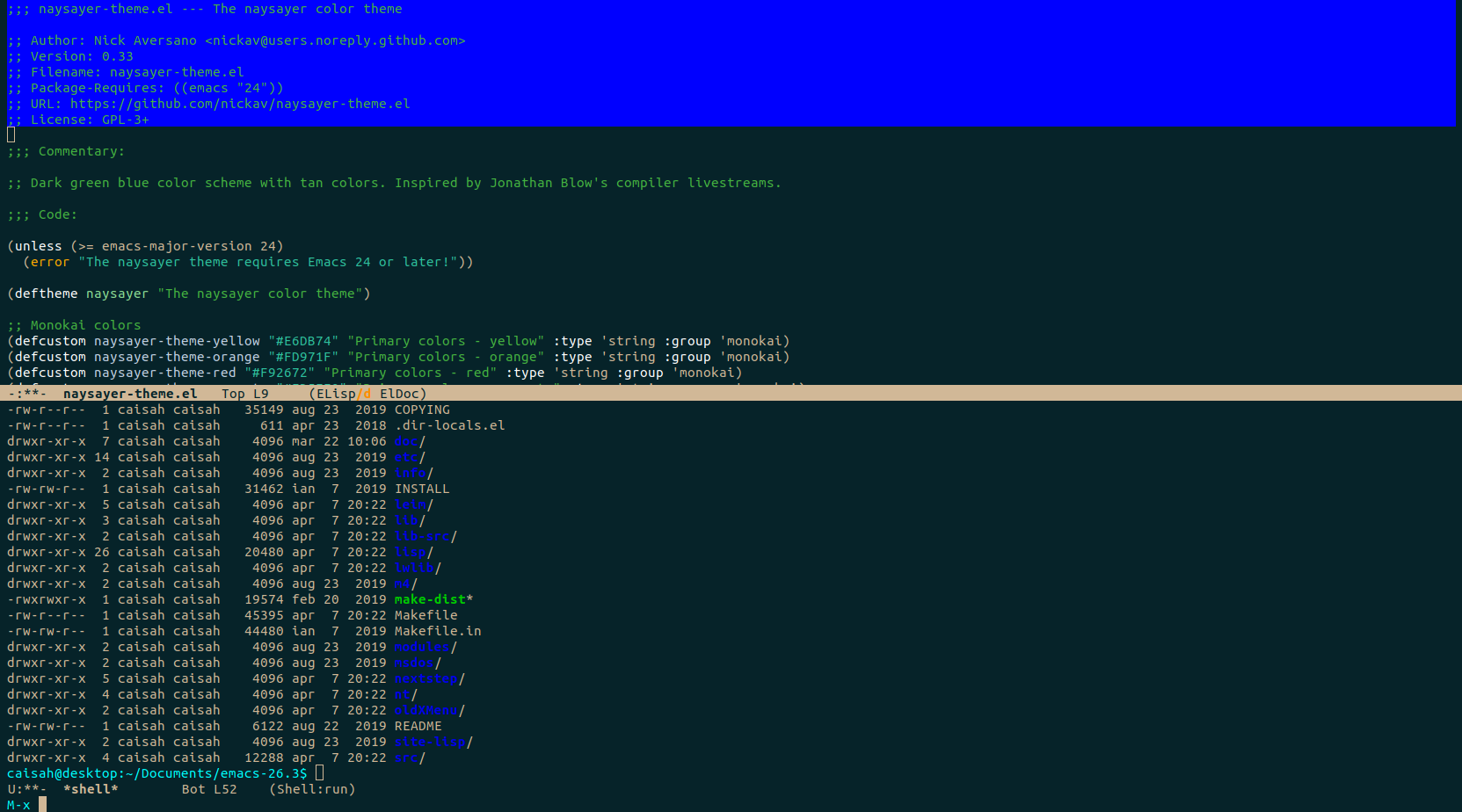Click the size 20480 in lisp/ row
The image size is (1462, 812).
pyautogui.click(x=264, y=552)
